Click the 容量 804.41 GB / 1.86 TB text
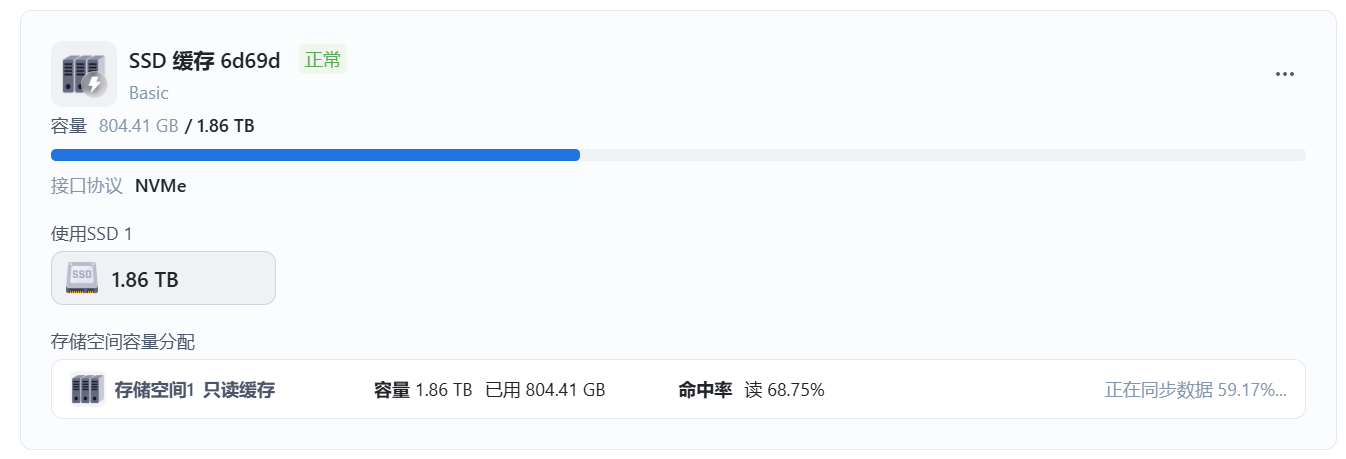This screenshot has height=459, width=1346. pos(152,126)
